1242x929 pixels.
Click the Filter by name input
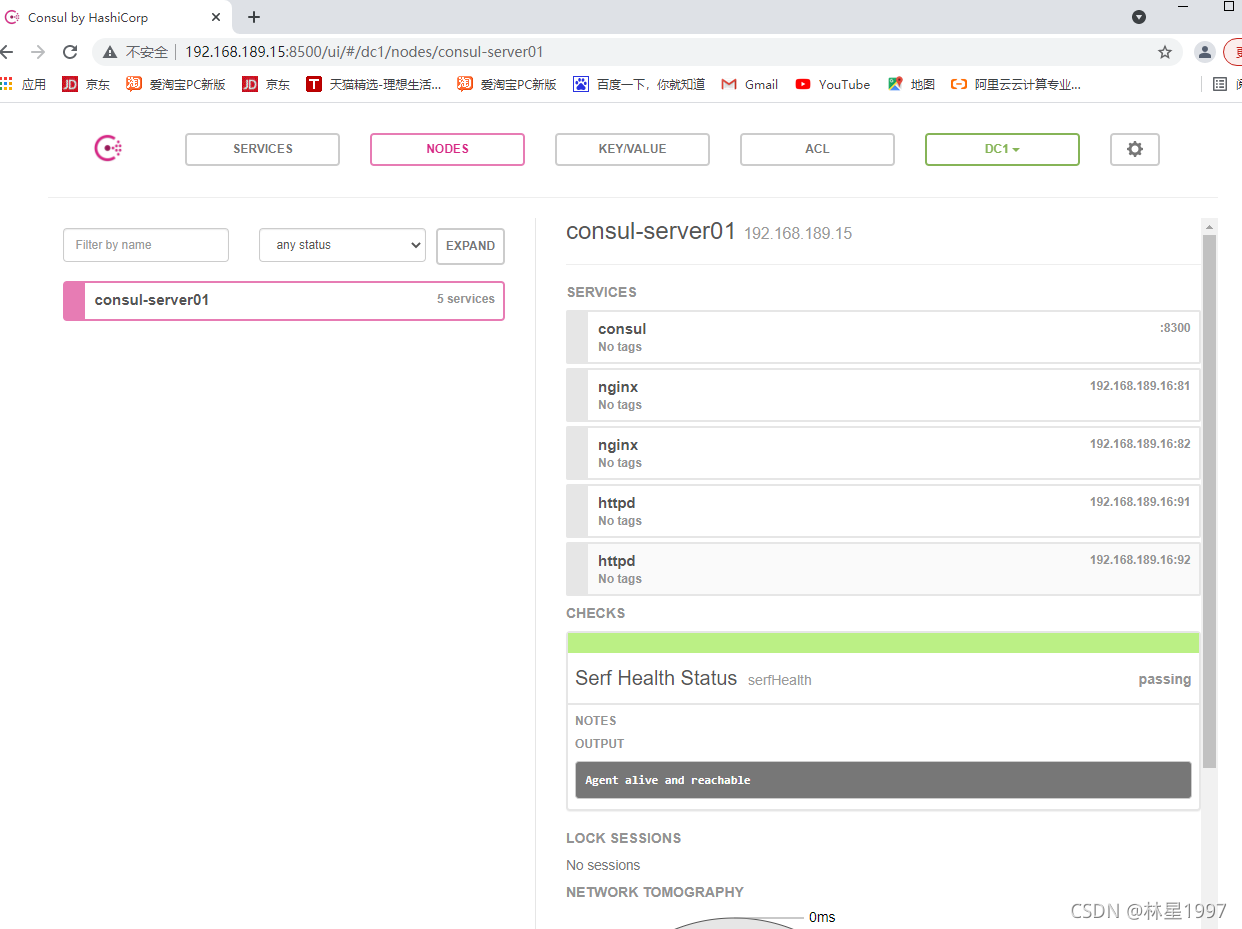click(146, 245)
